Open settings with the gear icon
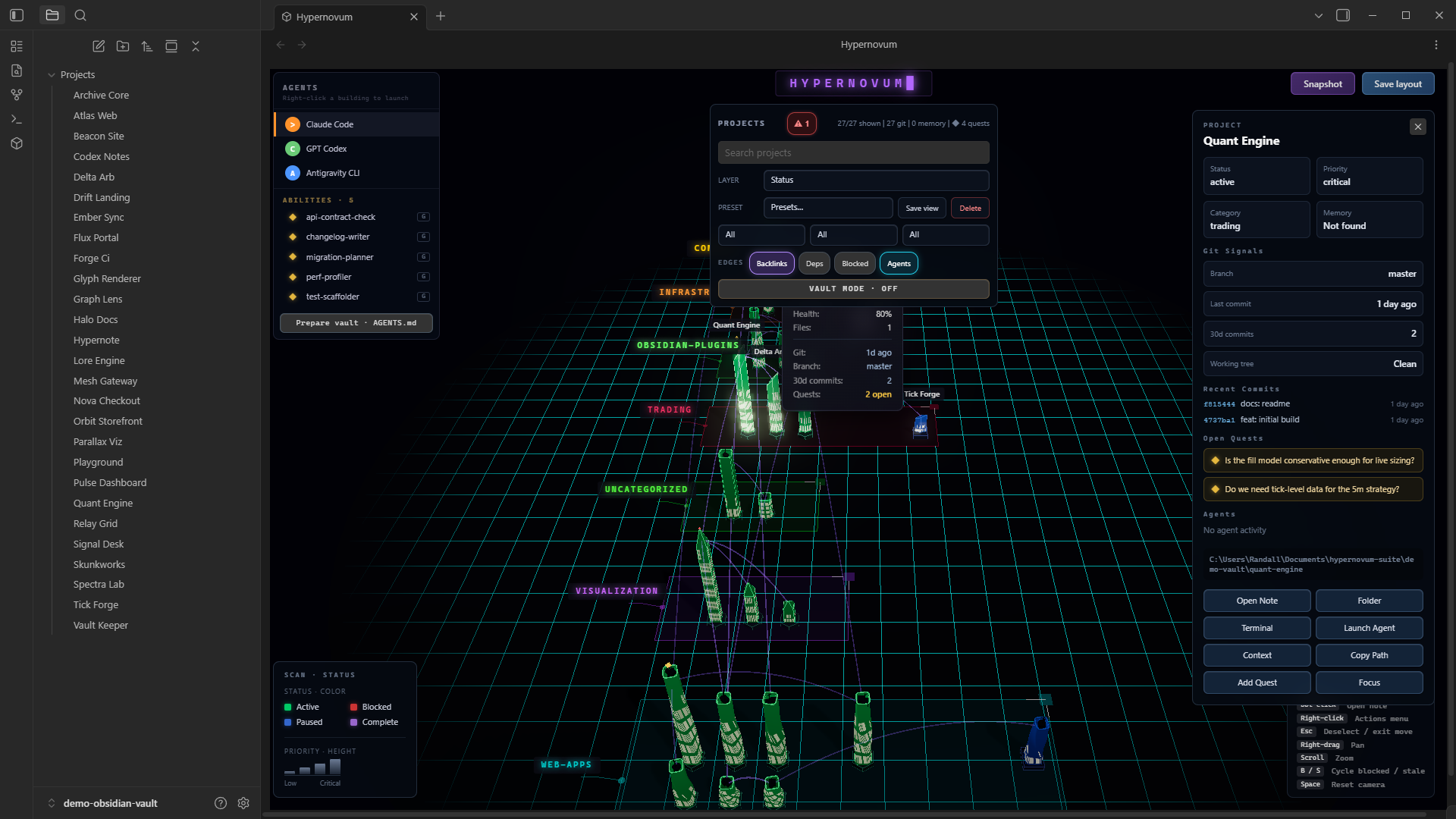The image size is (1456, 819). 243,803
